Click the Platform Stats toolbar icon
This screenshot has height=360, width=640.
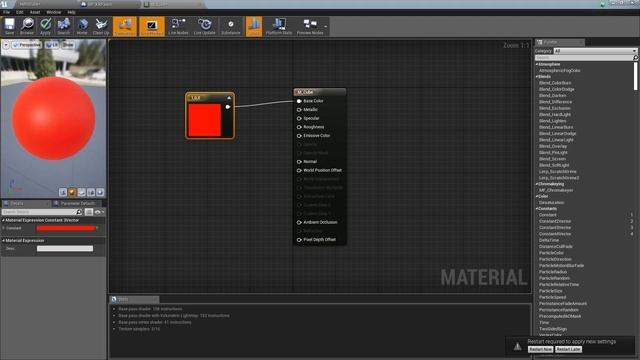click(279, 26)
